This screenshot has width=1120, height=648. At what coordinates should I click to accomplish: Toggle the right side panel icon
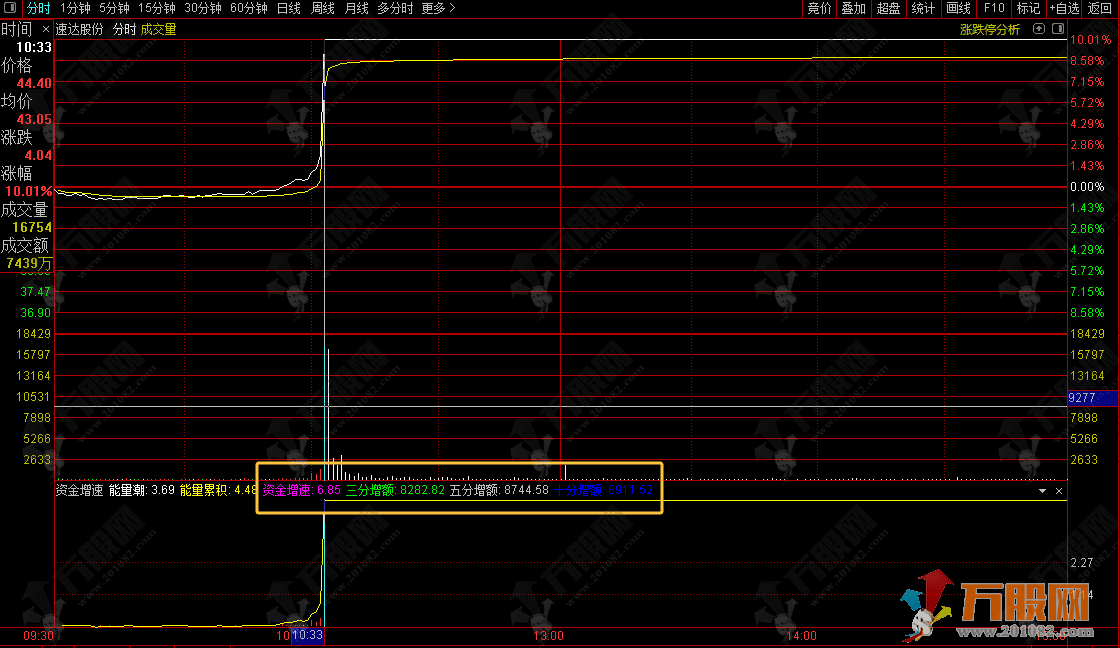[1059, 29]
